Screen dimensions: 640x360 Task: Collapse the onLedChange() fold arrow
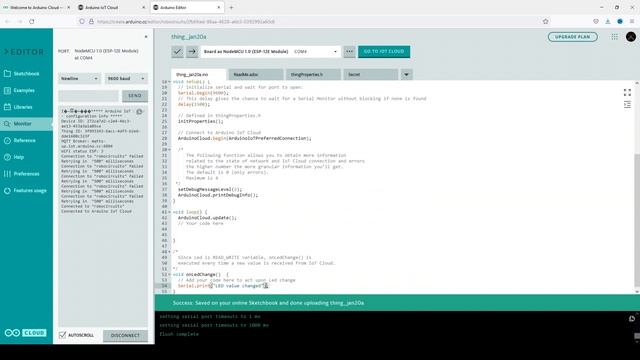pos(170,275)
